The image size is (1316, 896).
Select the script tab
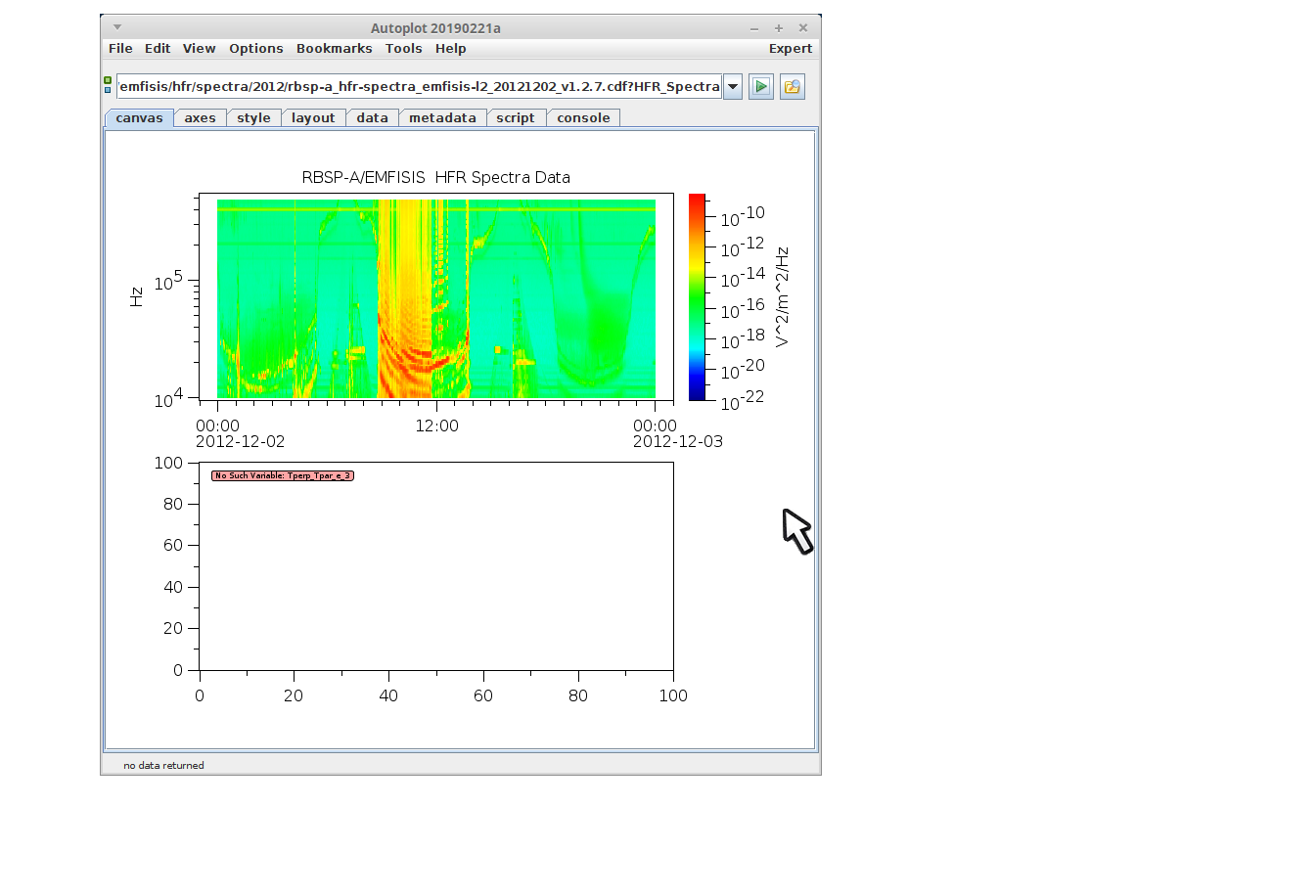click(x=515, y=118)
